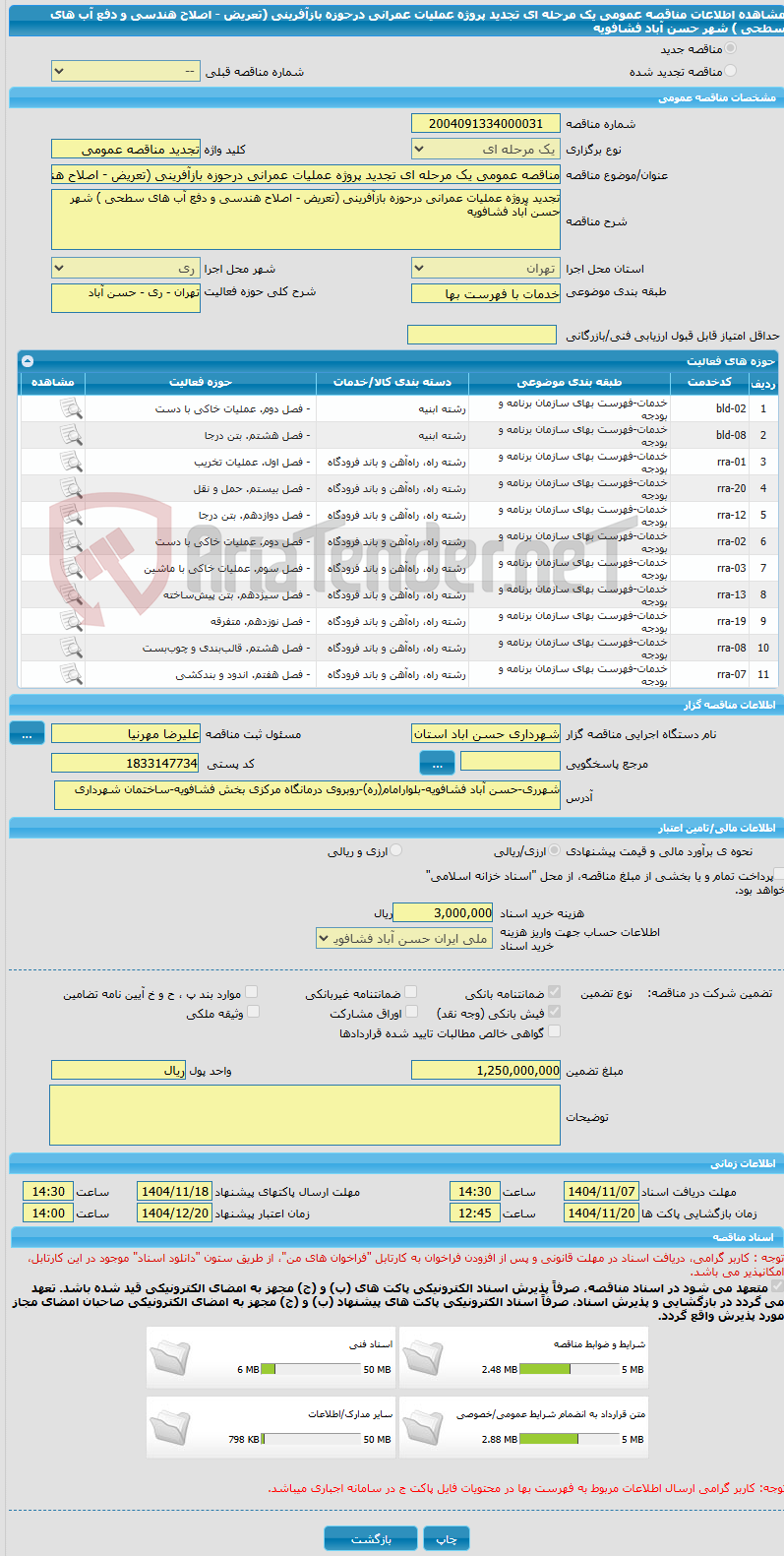Click the بازگشت back button
The width and height of the screenshot is (784, 1556).
pyautogui.click(x=371, y=1538)
